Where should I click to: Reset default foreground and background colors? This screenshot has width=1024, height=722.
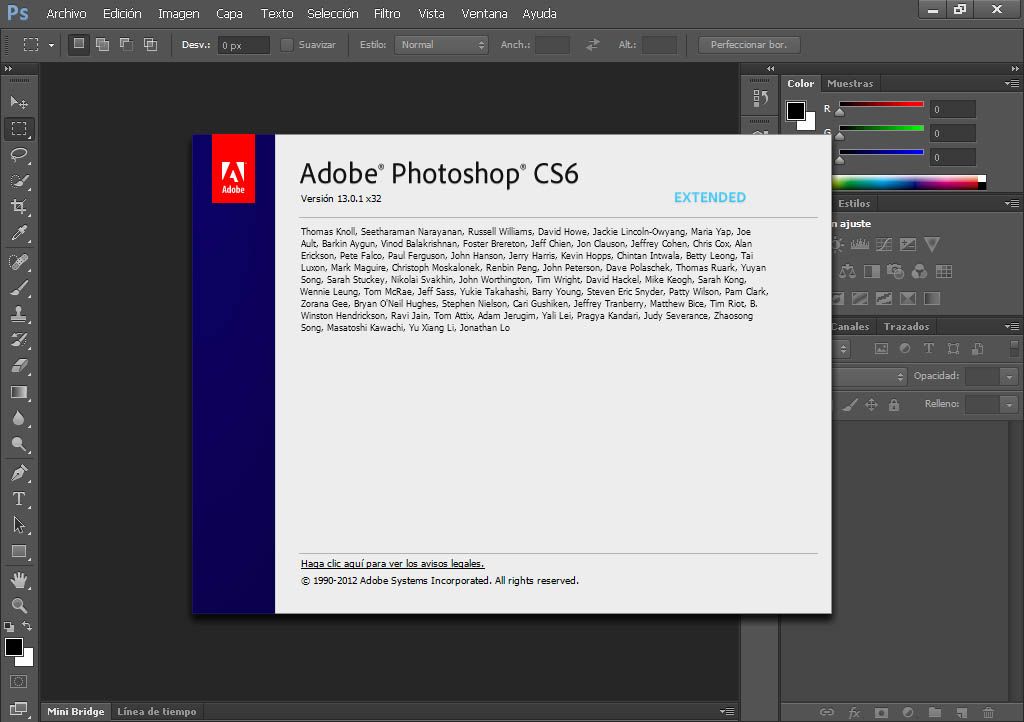[x=9, y=627]
